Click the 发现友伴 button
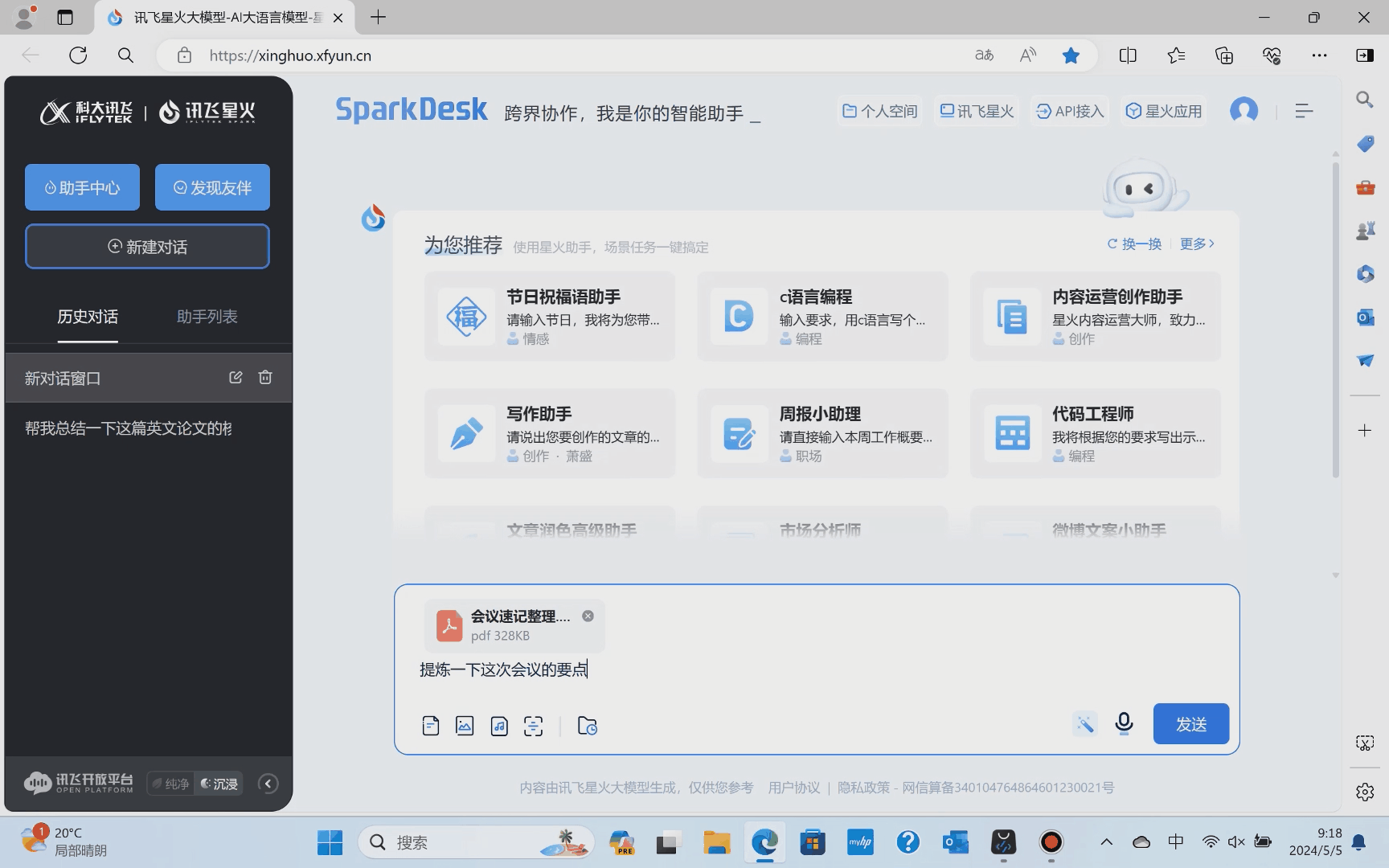 point(212,187)
